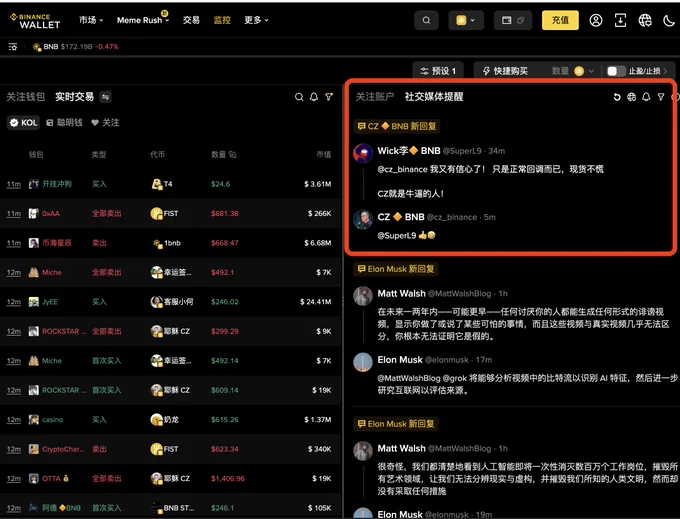Expand the 数量 amount dropdown
Image resolution: width=680 pixels, height=519 pixels.
tap(572, 71)
